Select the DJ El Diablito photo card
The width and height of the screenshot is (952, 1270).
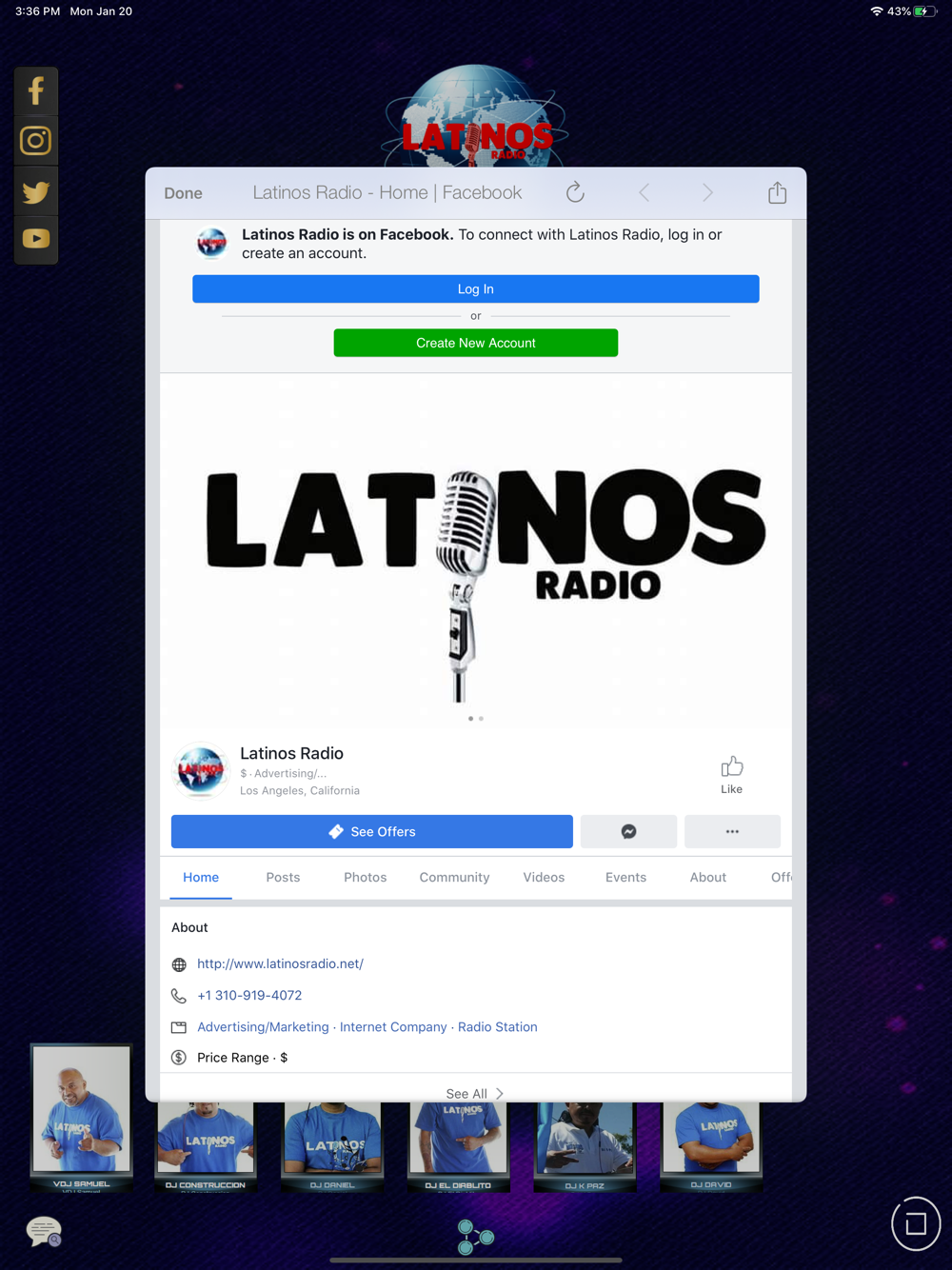[459, 1147]
